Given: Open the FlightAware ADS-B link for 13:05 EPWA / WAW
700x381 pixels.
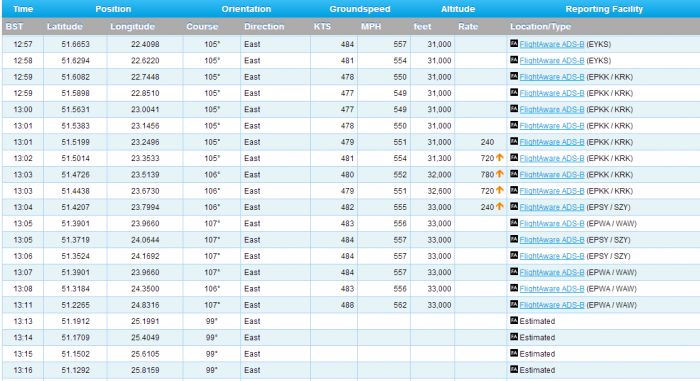Looking at the screenshot, I should coord(552,223).
